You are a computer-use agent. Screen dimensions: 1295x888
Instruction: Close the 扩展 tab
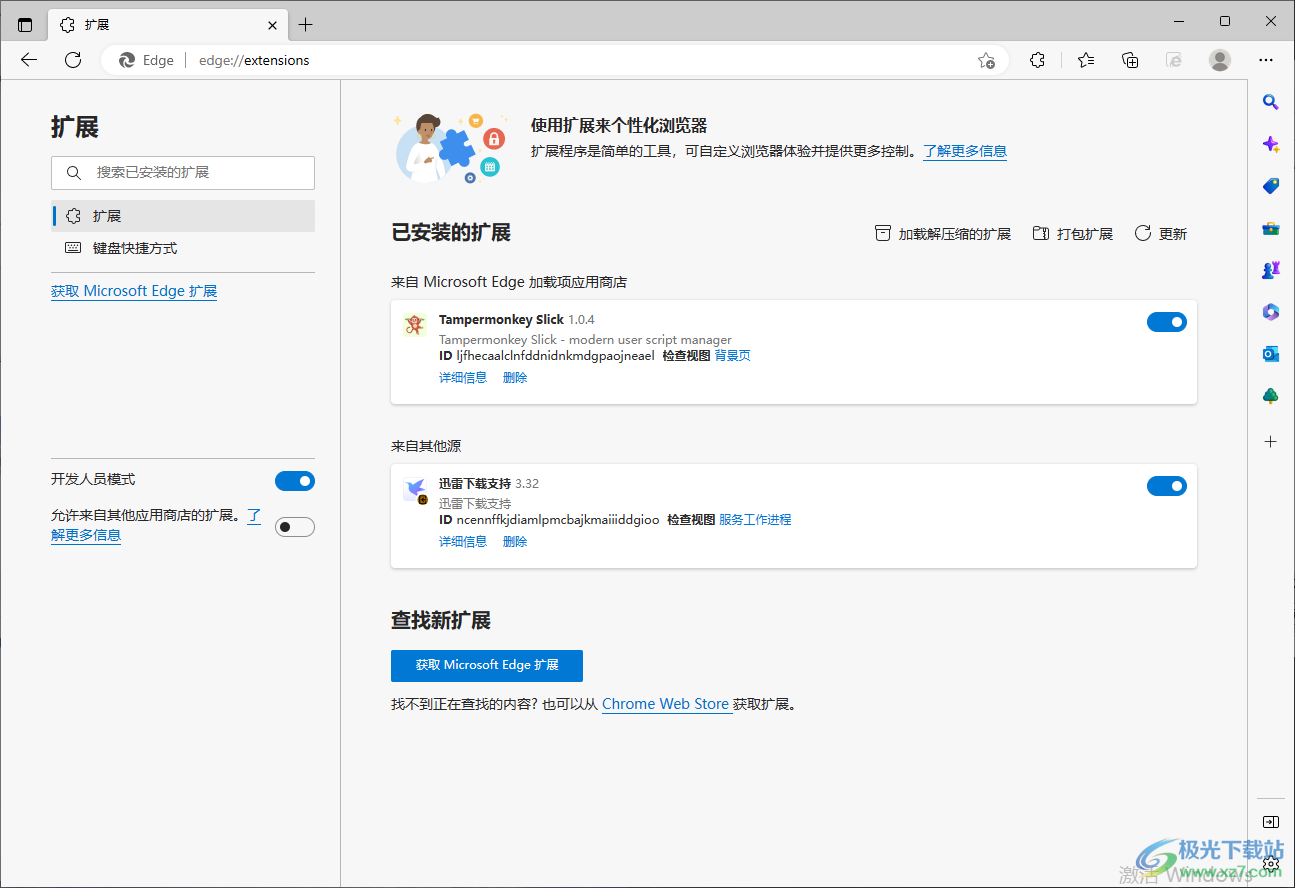tap(272, 24)
